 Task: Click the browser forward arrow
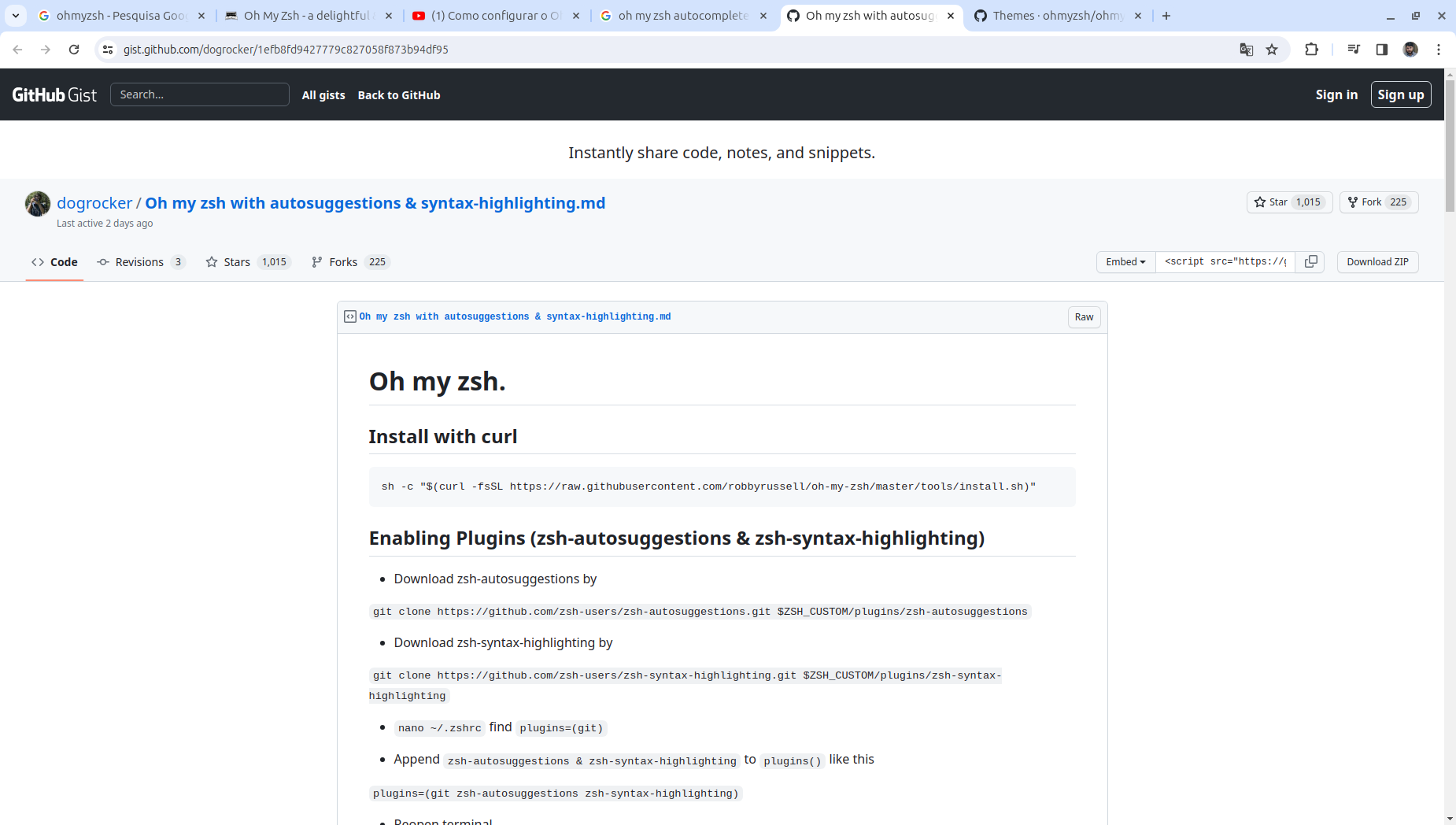pyautogui.click(x=46, y=50)
